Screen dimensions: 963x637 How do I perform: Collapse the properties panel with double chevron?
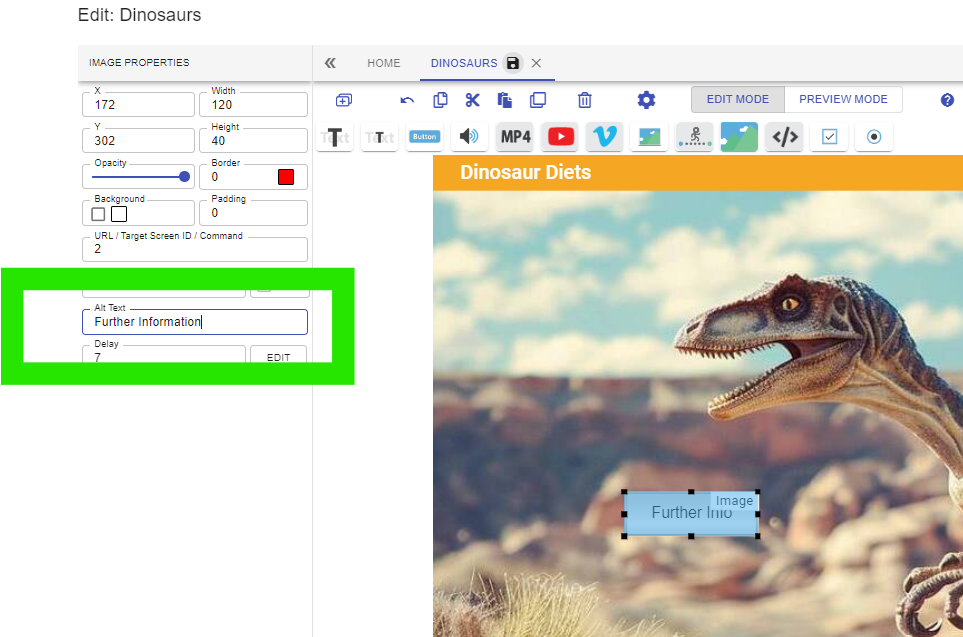pos(330,63)
